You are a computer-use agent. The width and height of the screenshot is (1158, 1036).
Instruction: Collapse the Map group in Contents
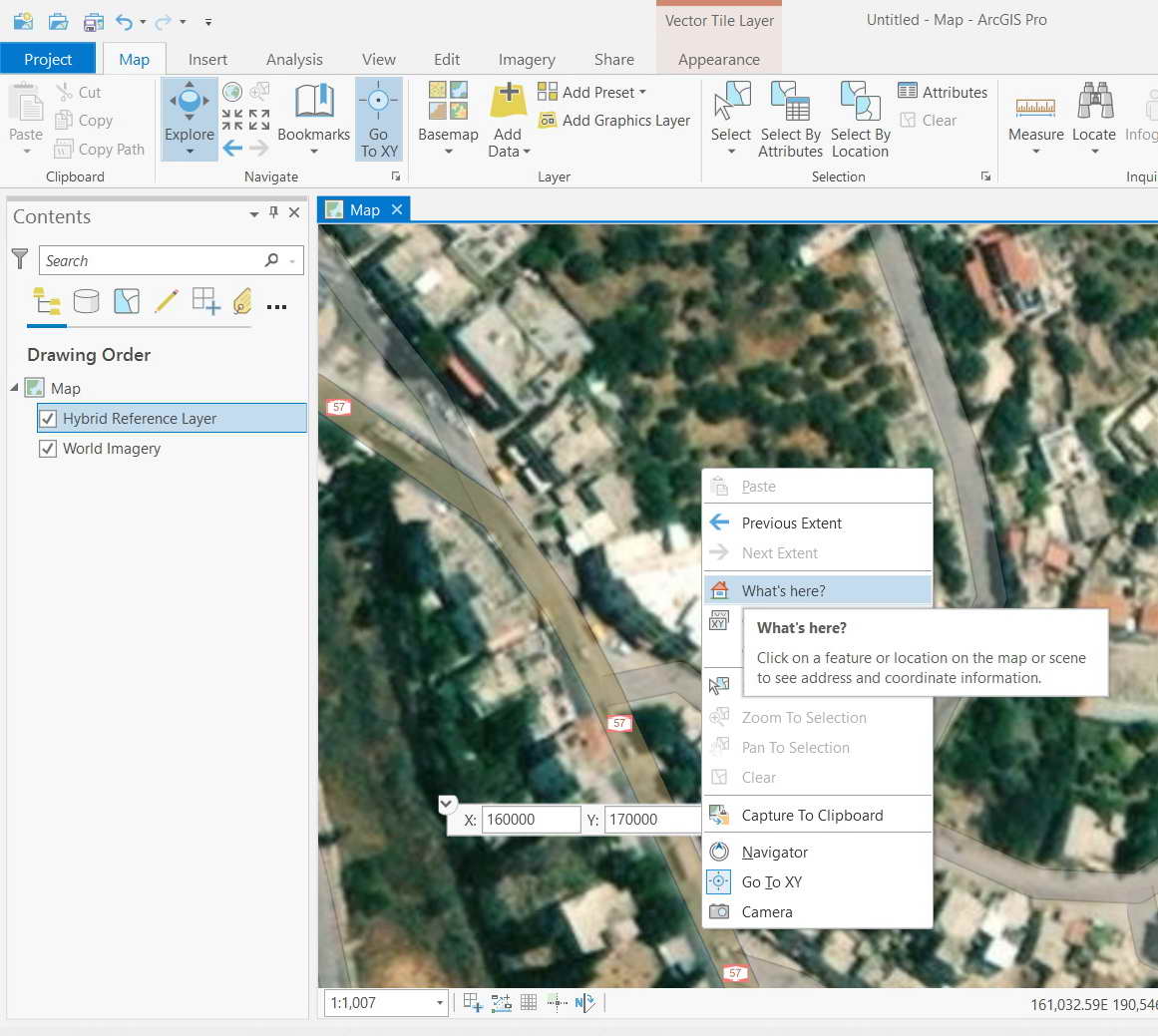pyautogui.click(x=12, y=388)
